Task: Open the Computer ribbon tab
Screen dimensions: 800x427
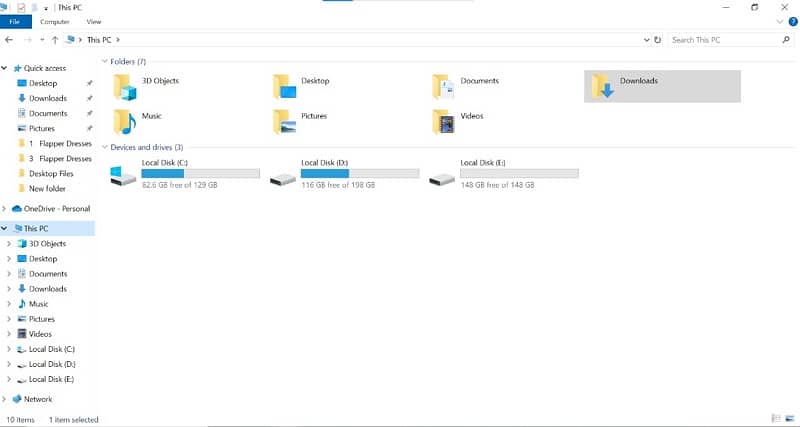Action: pyautogui.click(x=55, y=21)
